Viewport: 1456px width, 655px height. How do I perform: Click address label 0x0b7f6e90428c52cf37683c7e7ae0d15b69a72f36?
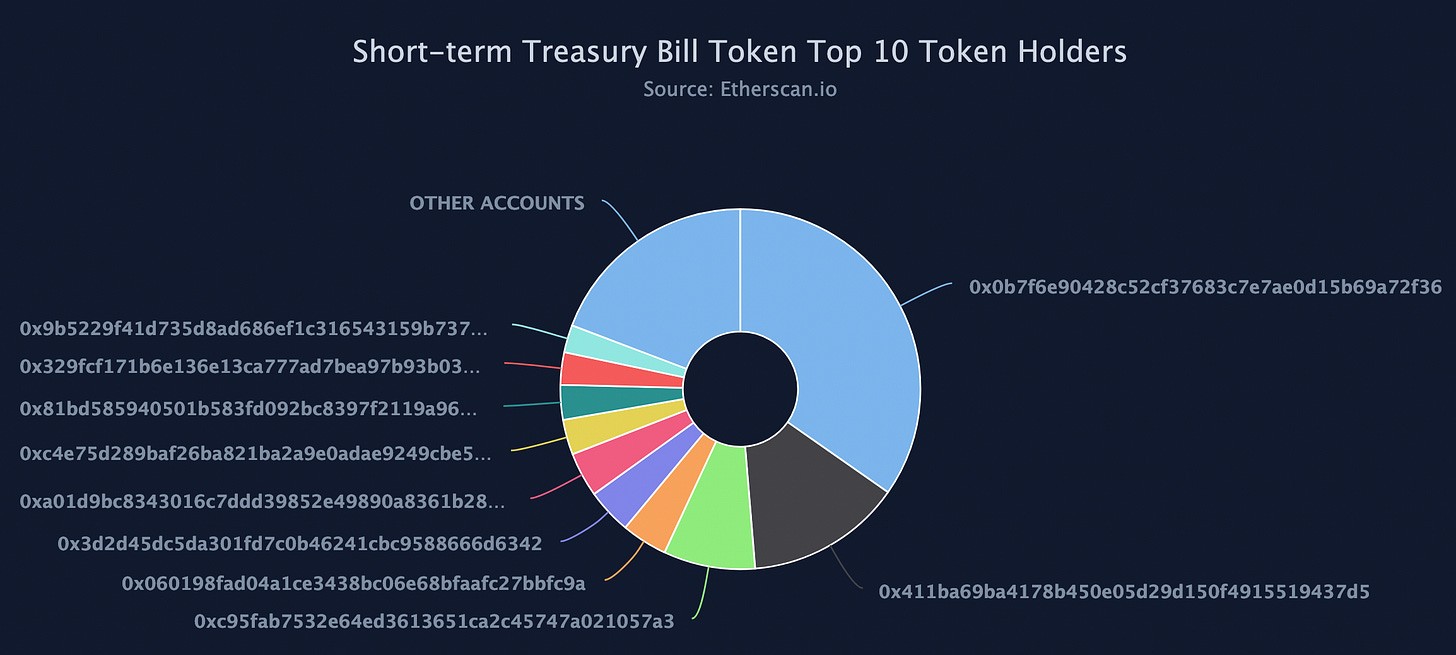(x=1205, y=287)
